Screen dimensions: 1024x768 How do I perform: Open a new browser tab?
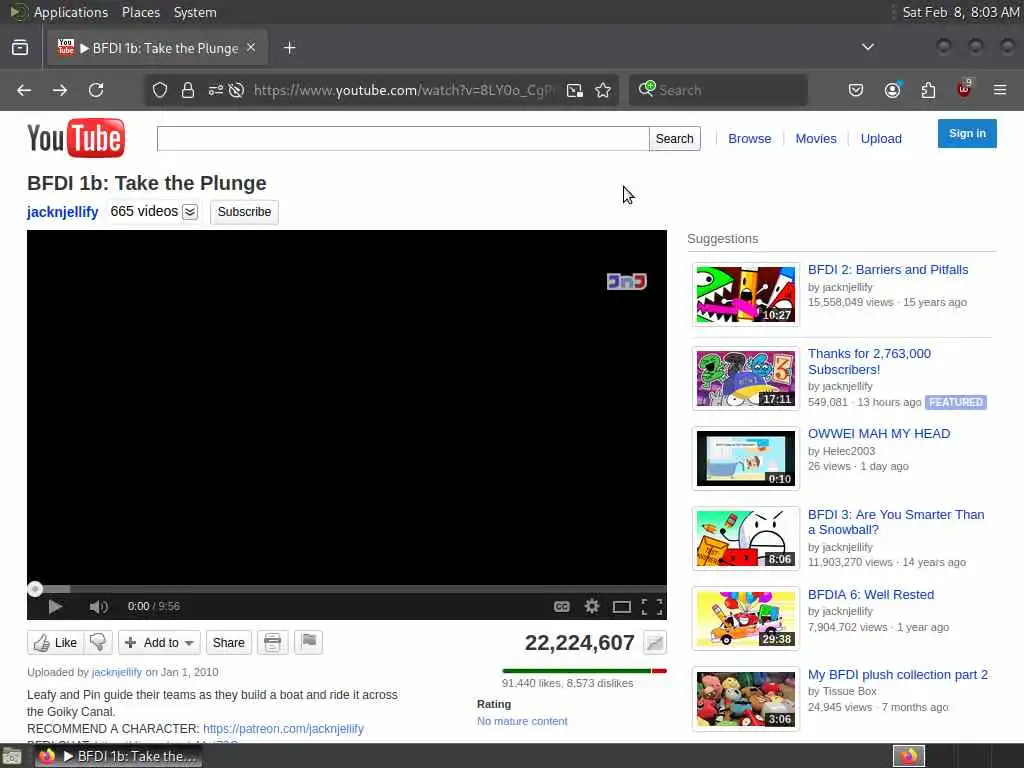(x=290, y=48)
